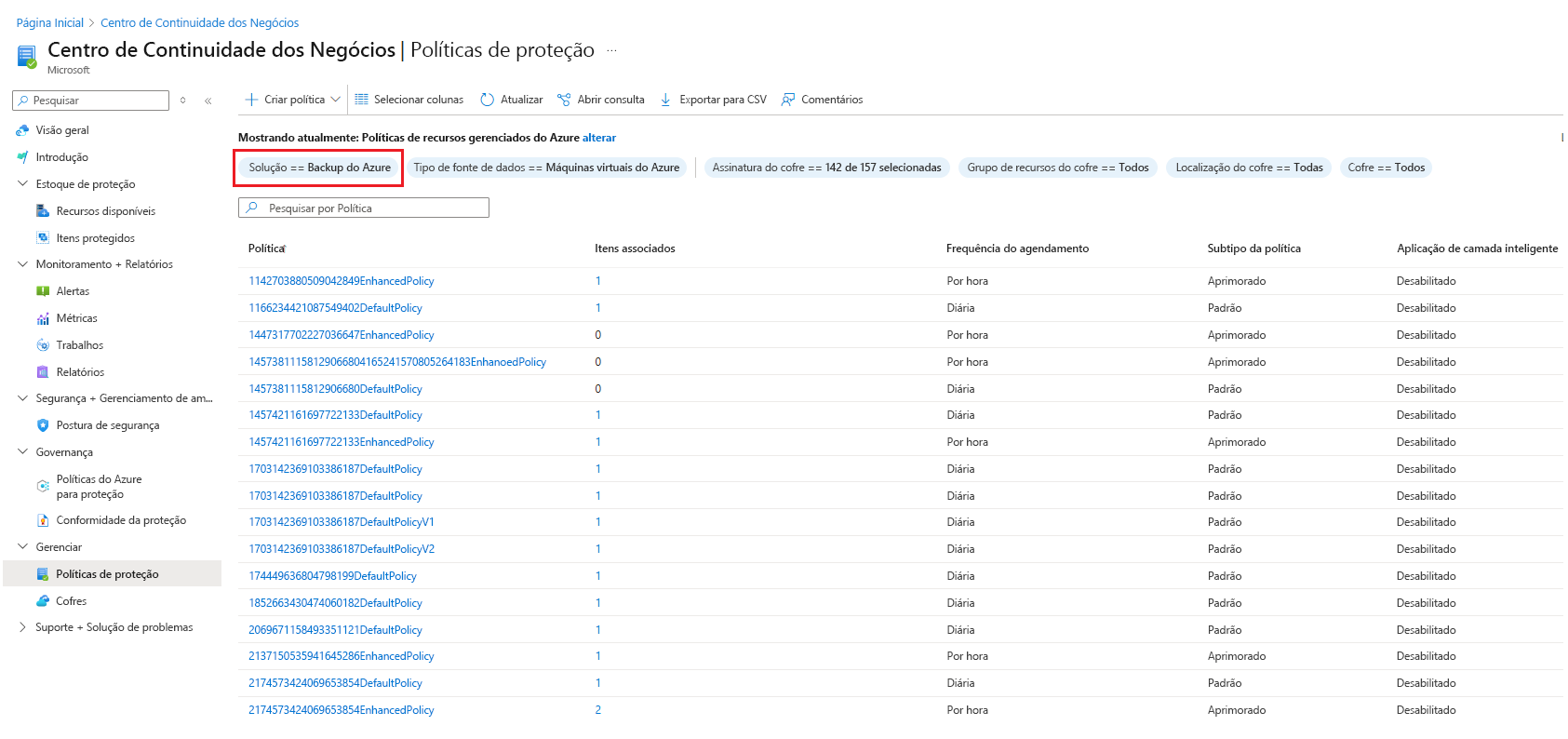Click the Alertas sidebar icon
This screenshot has width=1568, height=739.
43,291
